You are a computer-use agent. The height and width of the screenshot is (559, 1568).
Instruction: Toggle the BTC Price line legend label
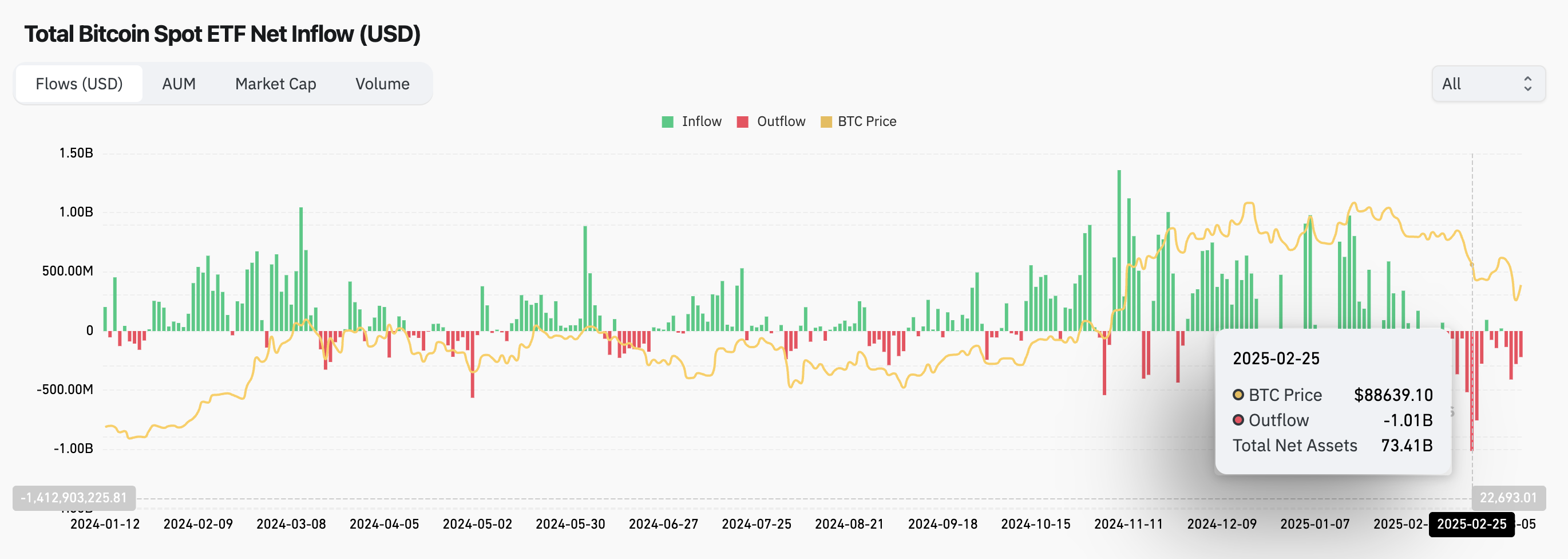pyautogui.click(x=866, y=122)
